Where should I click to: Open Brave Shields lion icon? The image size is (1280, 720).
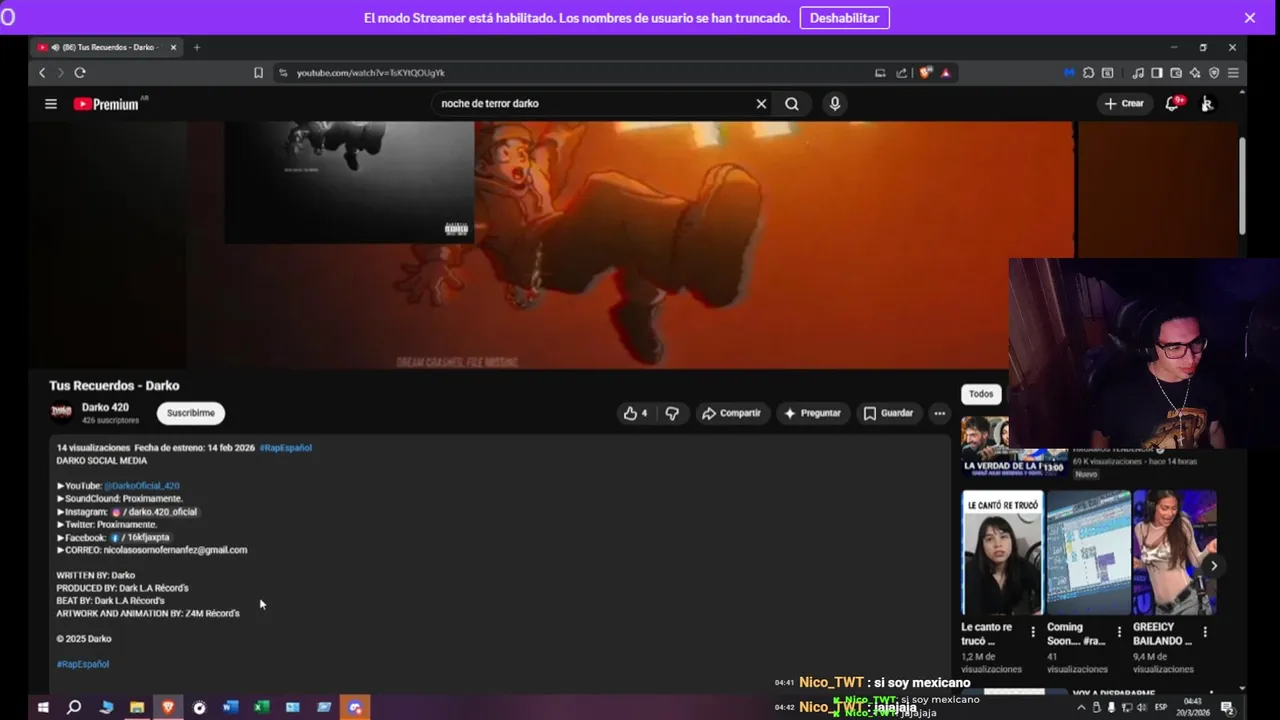926,73
